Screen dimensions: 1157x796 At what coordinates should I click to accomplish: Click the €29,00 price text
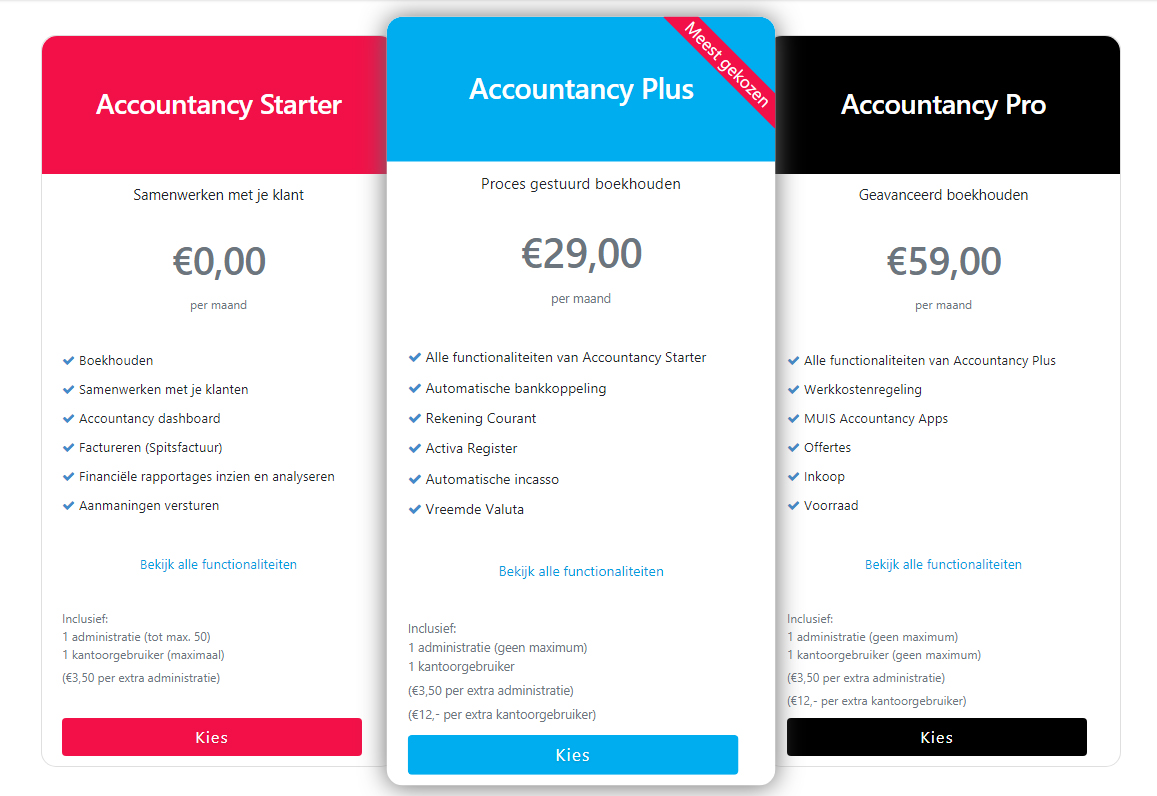tap(581, 254)
